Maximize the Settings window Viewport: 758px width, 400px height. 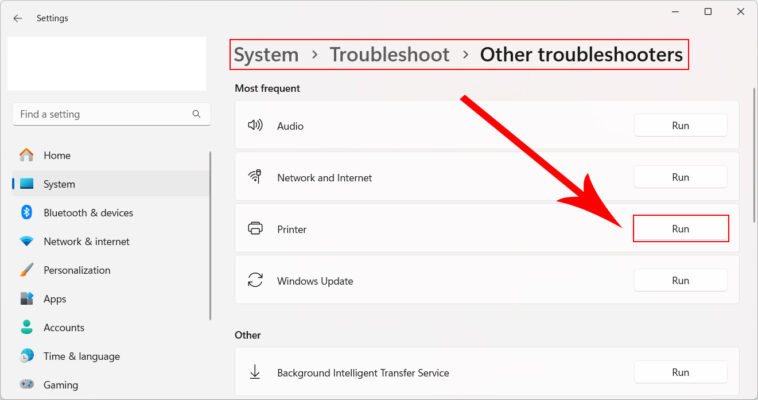[708, 12]
